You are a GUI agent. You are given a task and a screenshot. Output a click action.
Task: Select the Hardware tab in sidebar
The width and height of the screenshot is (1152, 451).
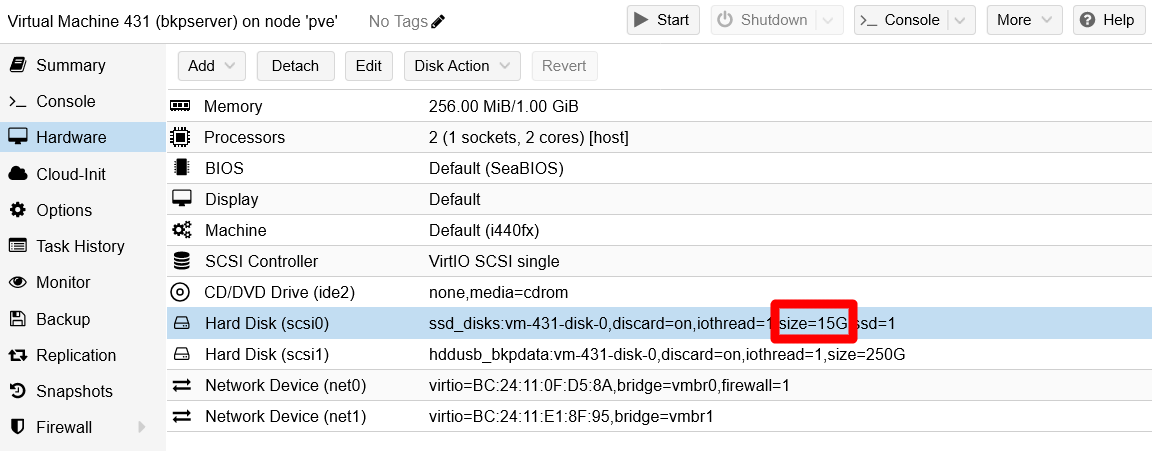pyautogui.click(x=83, y=137)
